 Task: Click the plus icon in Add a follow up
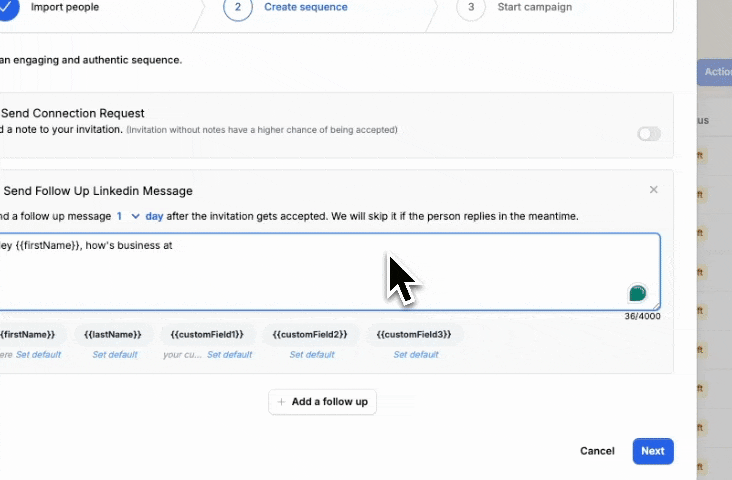(281, 402)
